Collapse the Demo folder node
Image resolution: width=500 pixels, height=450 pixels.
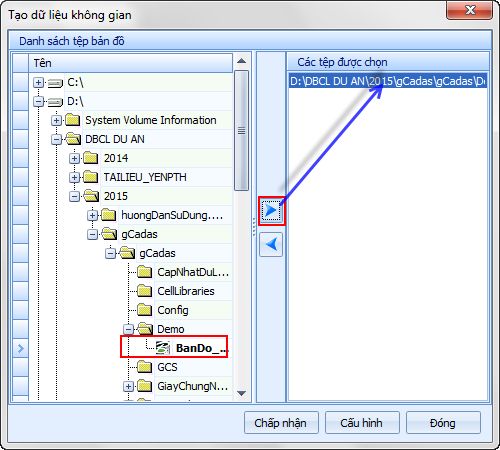coord(128,330)
